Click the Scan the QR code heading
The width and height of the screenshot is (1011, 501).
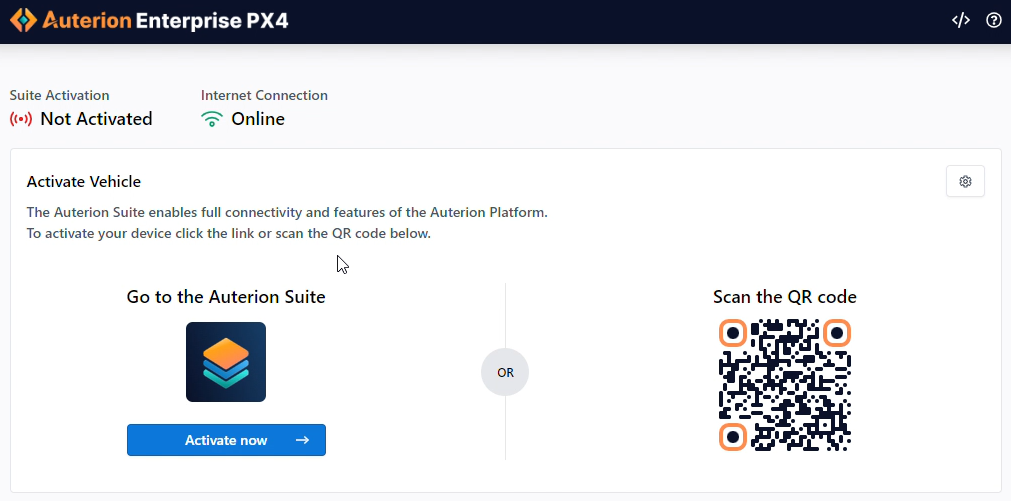(x=785, y=297)
